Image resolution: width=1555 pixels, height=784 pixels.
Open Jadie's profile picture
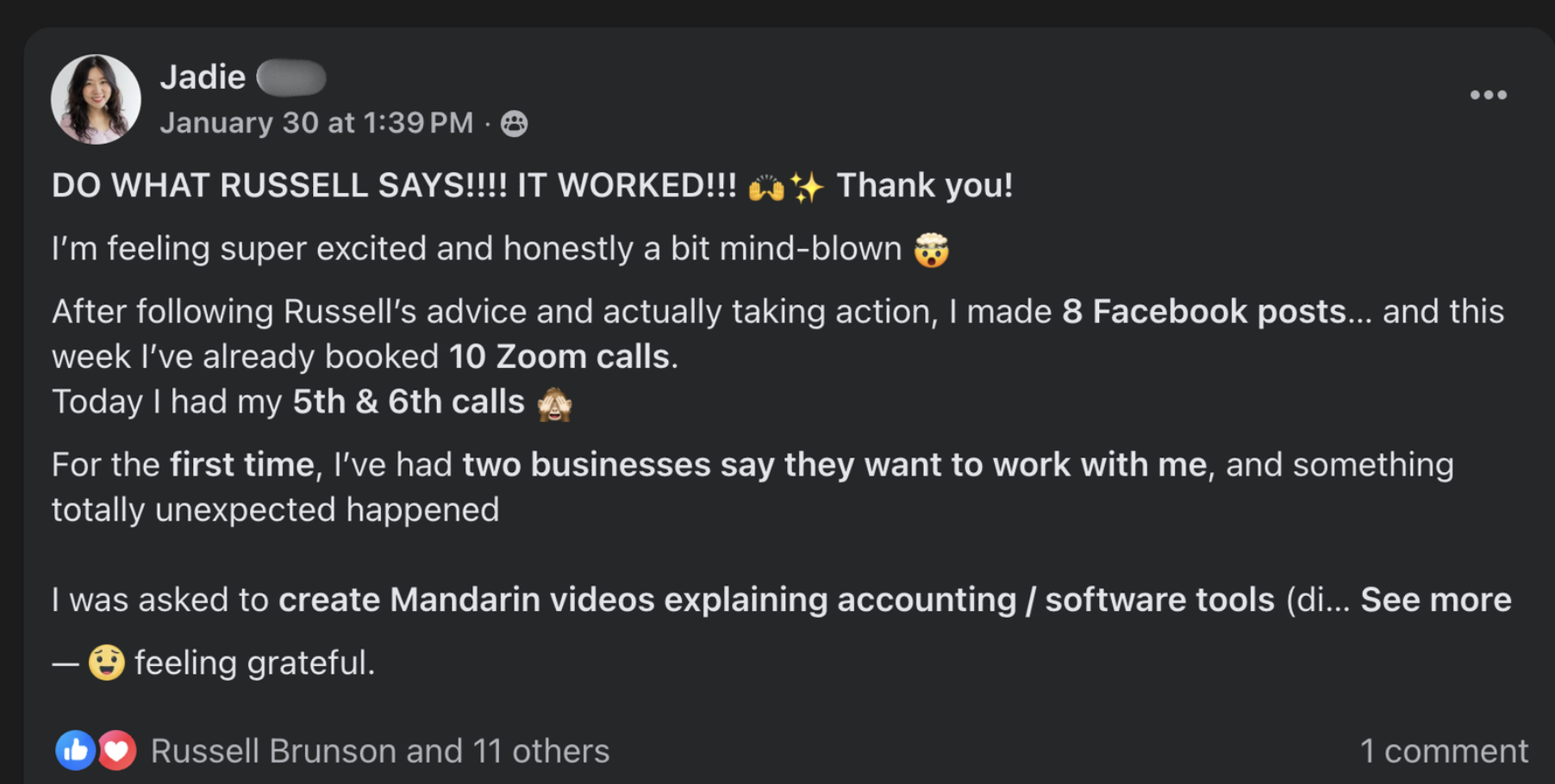pyautogui.click(x=96, y=99)
